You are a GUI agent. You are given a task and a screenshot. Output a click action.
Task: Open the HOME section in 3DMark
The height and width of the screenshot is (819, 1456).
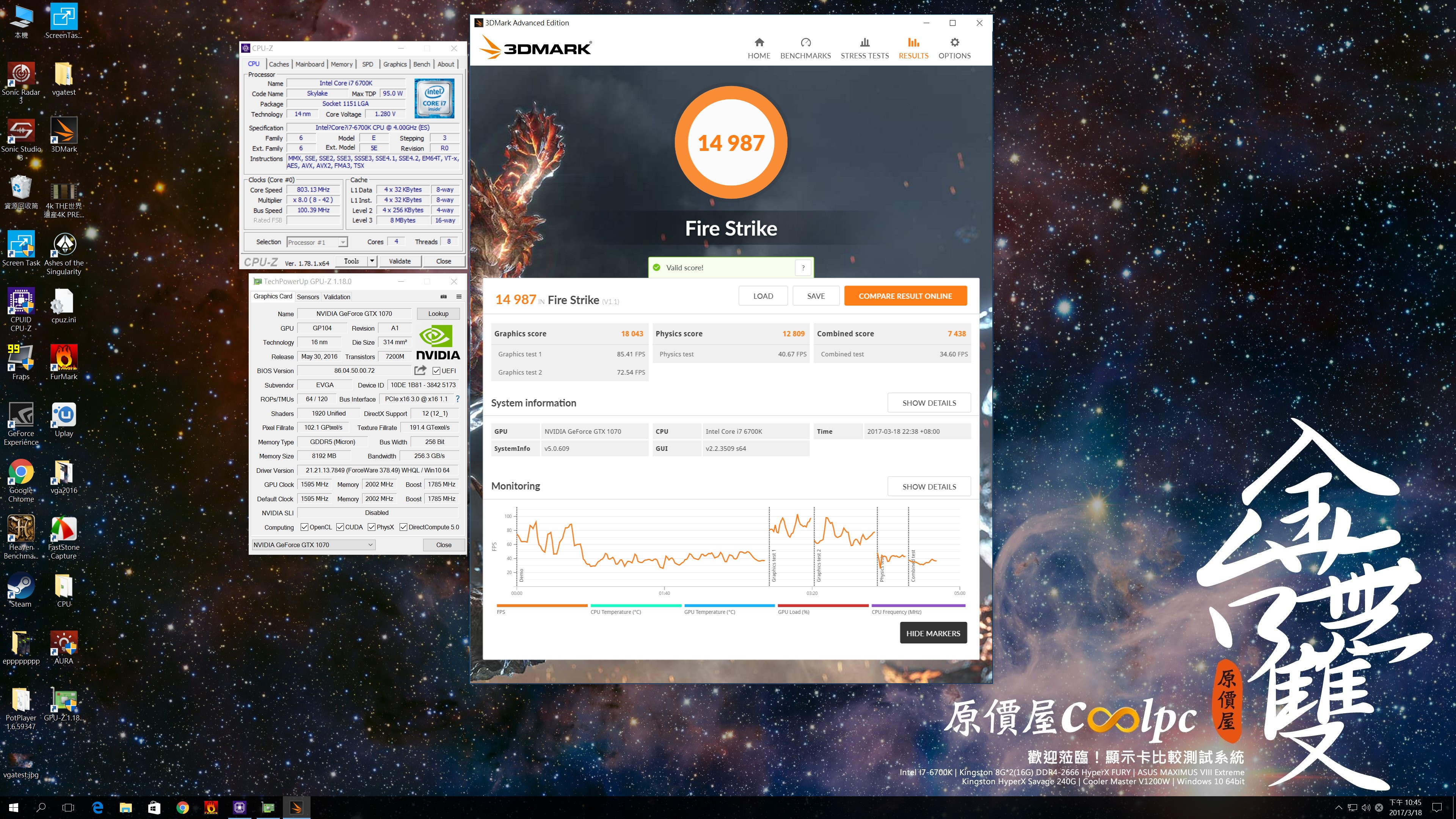758,49
